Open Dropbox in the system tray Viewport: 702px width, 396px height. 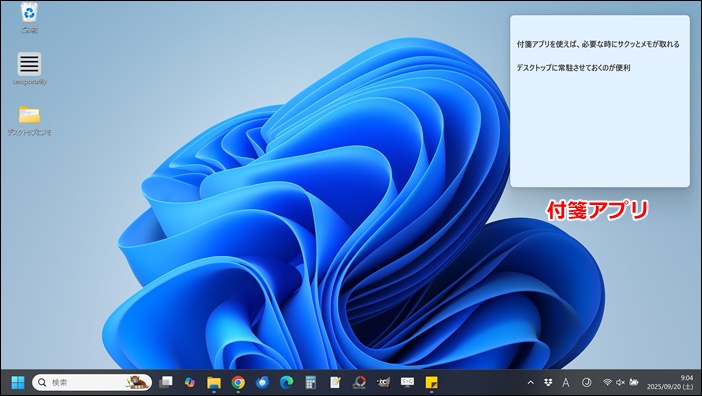coord(548,383)
